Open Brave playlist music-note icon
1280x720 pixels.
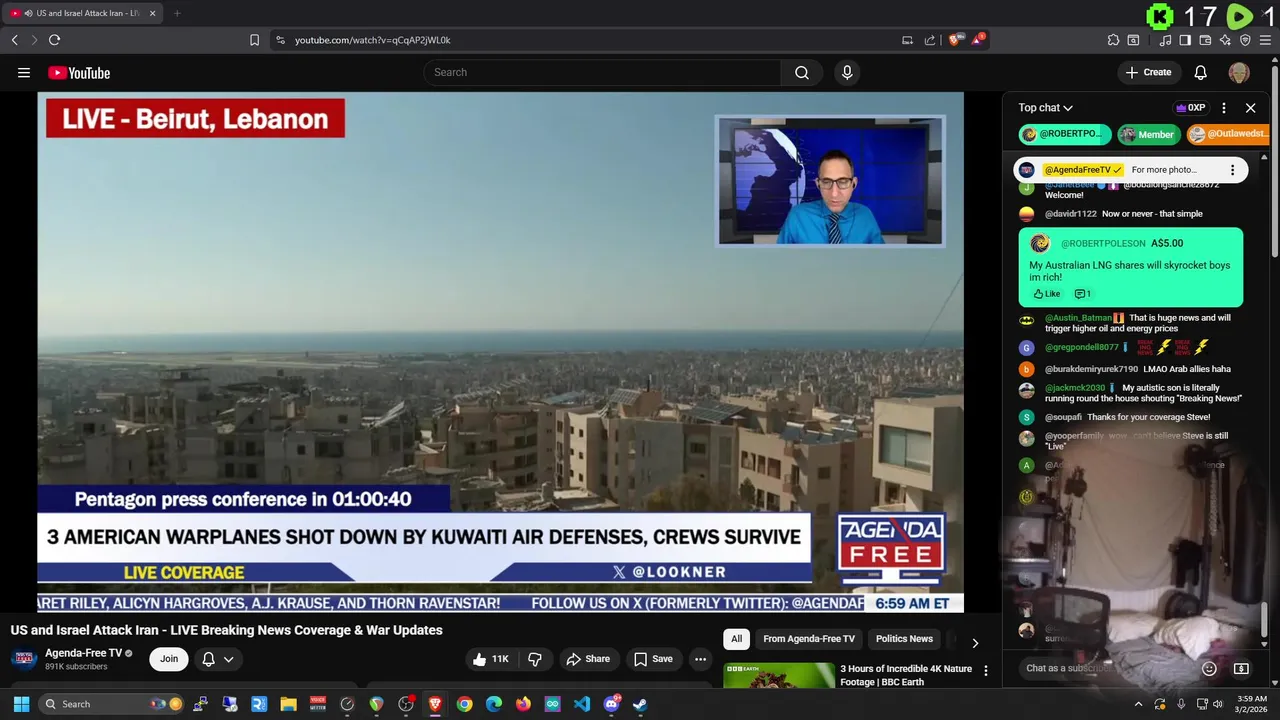[1165, 40]
